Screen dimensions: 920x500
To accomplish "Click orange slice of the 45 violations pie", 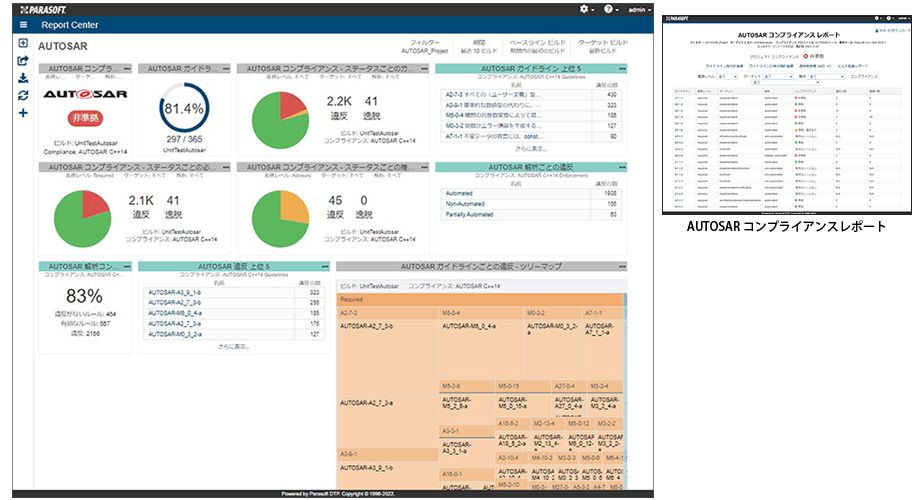I will point(295,207).
